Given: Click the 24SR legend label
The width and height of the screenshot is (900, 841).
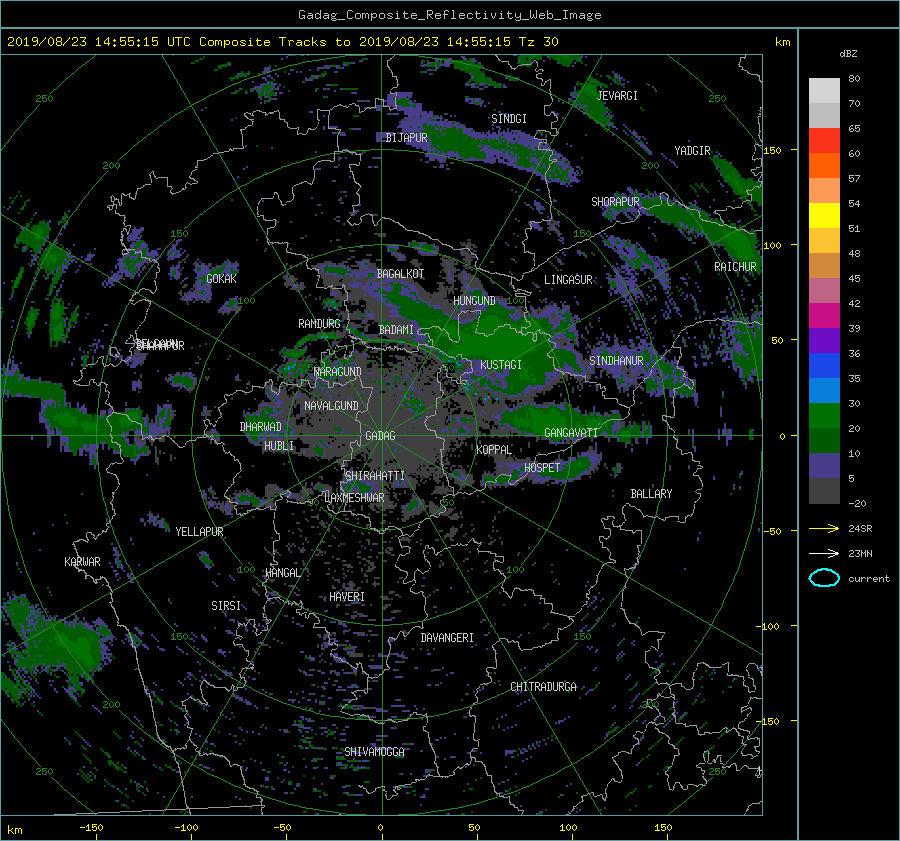Looking at the screenshot, I should 860,529.
